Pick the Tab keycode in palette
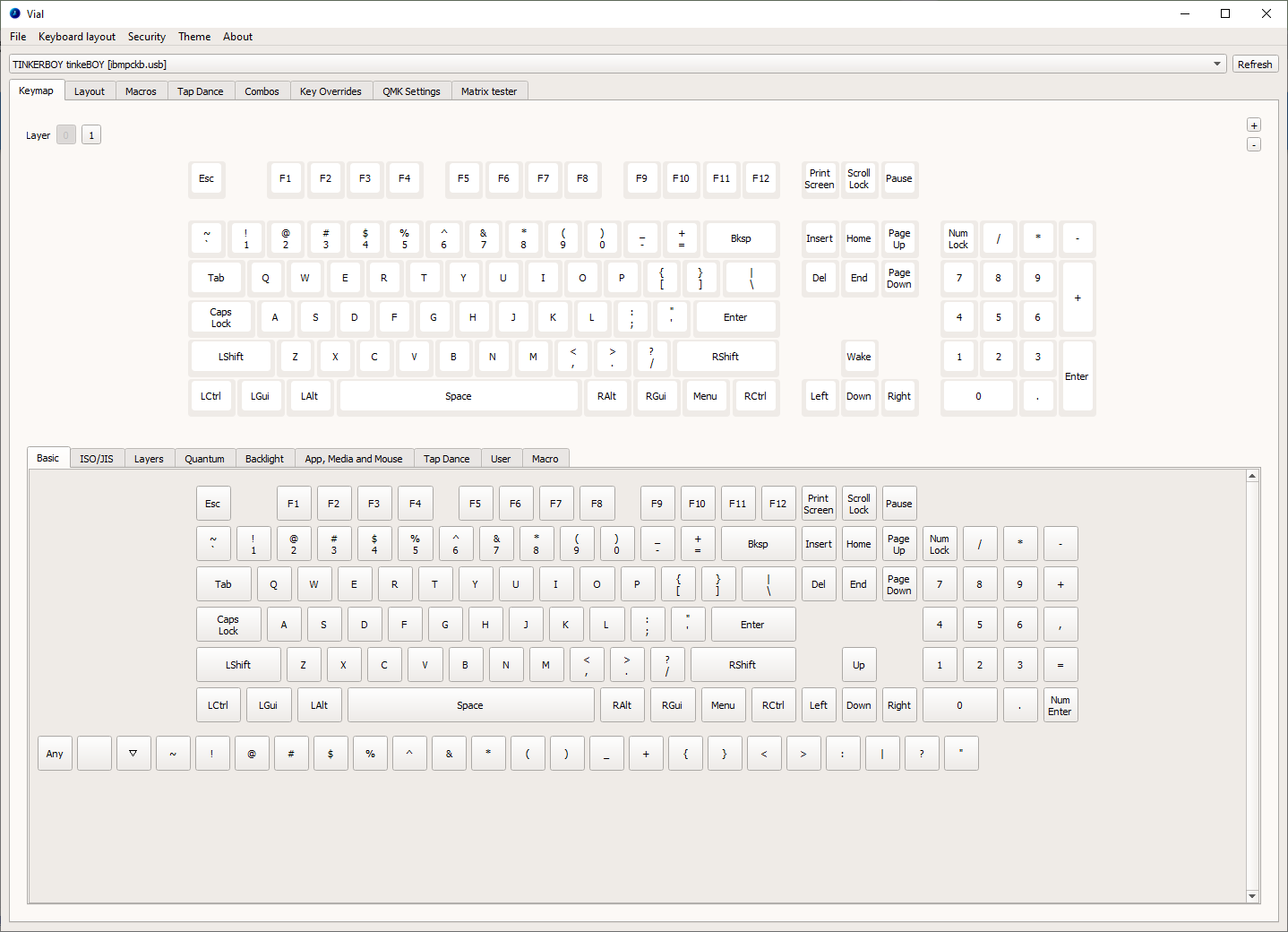The height and width of the screenshot is (932, 1288). click(223, 584)
